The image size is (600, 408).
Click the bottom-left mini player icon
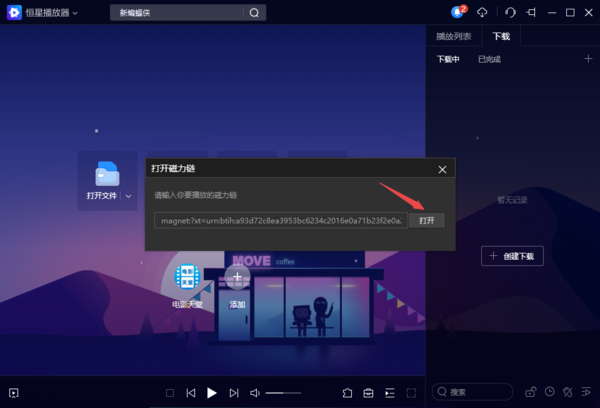tap(14, 393)
